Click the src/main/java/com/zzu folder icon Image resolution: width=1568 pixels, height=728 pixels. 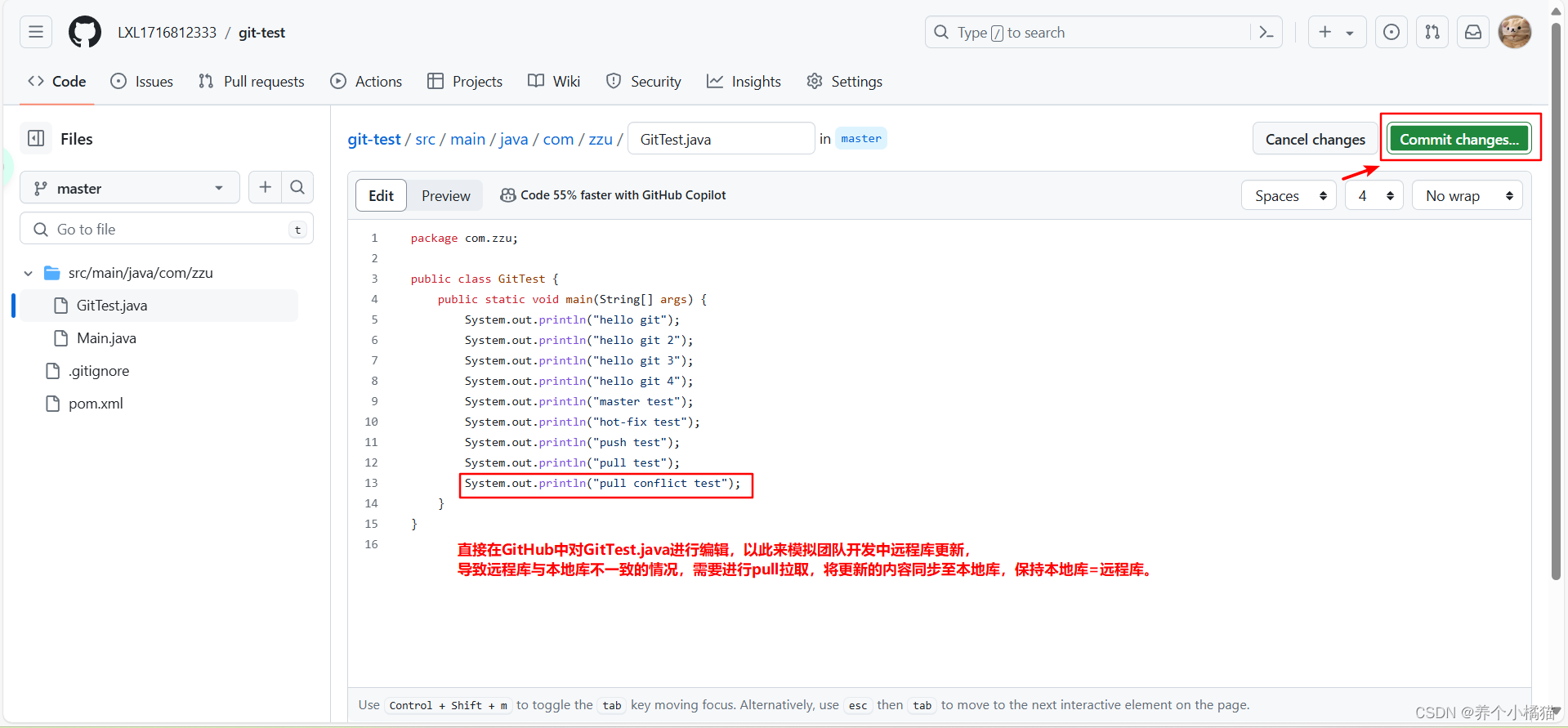pos(52,273)
